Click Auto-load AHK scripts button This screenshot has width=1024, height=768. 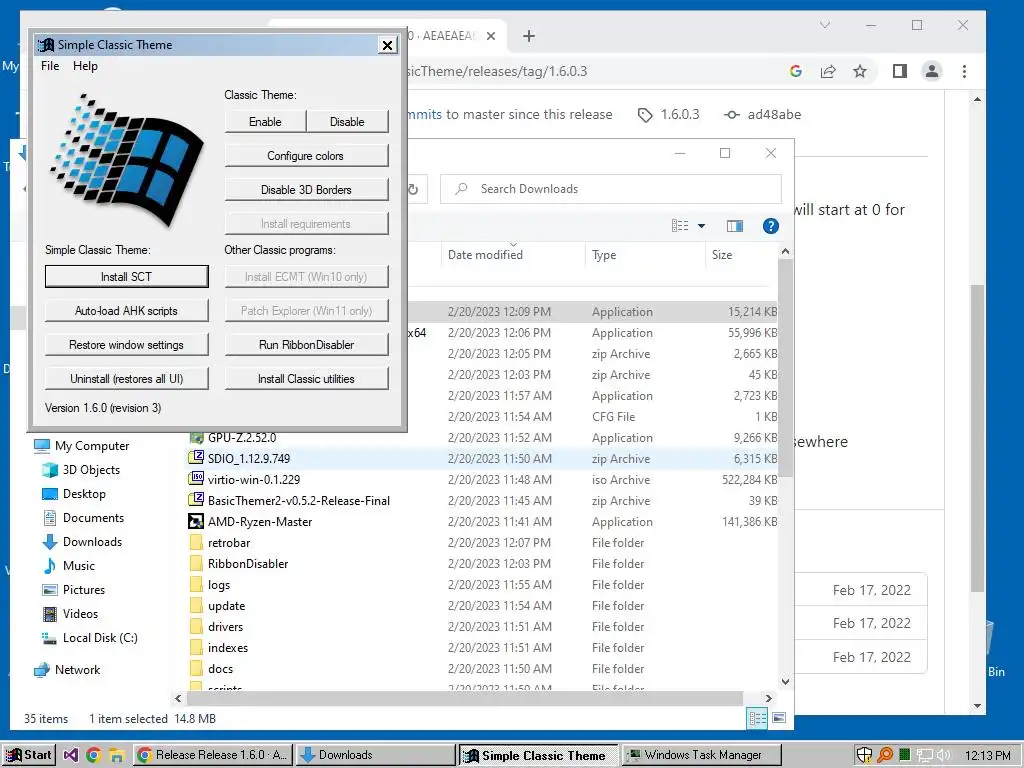(126, 310)
